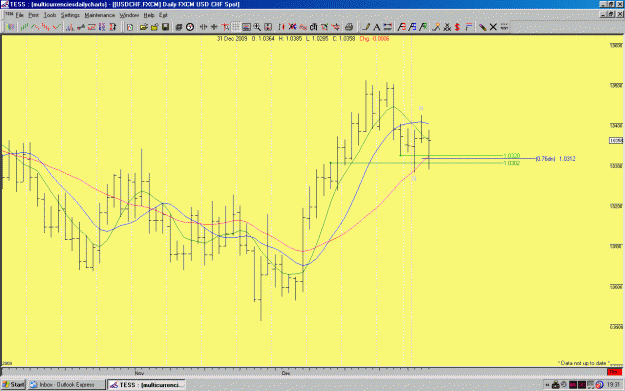Image resolution: width=625 pixels, height=391 pixels.
Task: Click the multicolored grid icon at toolbar start
Action: click(10, 27)
